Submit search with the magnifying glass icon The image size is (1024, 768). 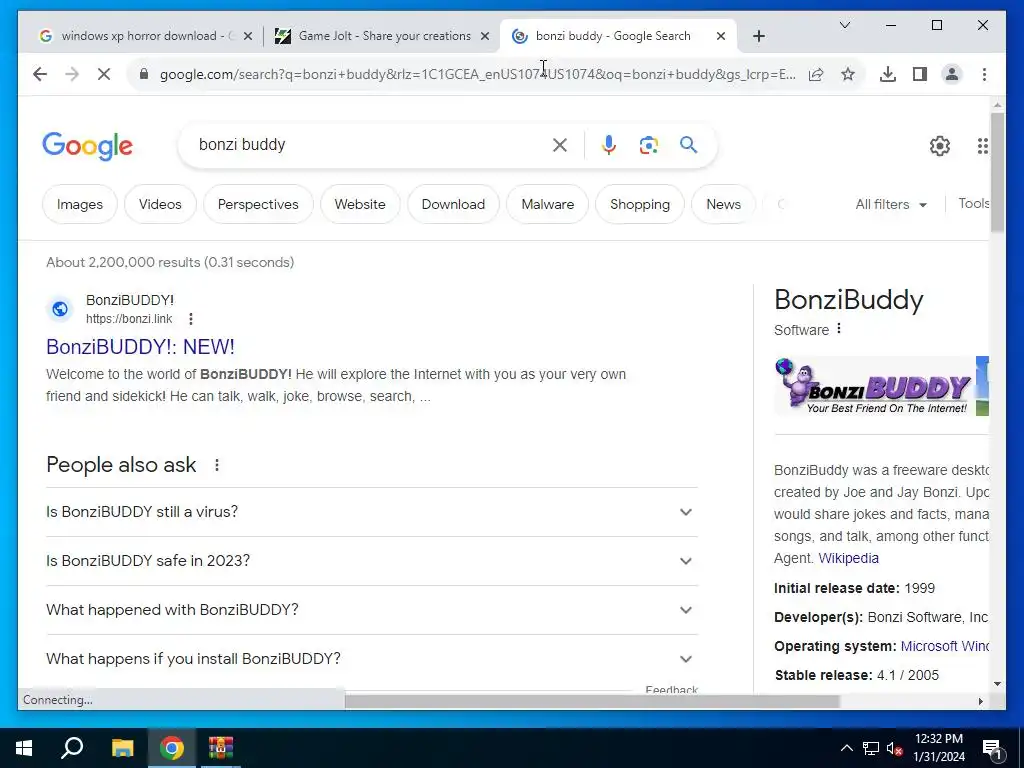[688, 144]
